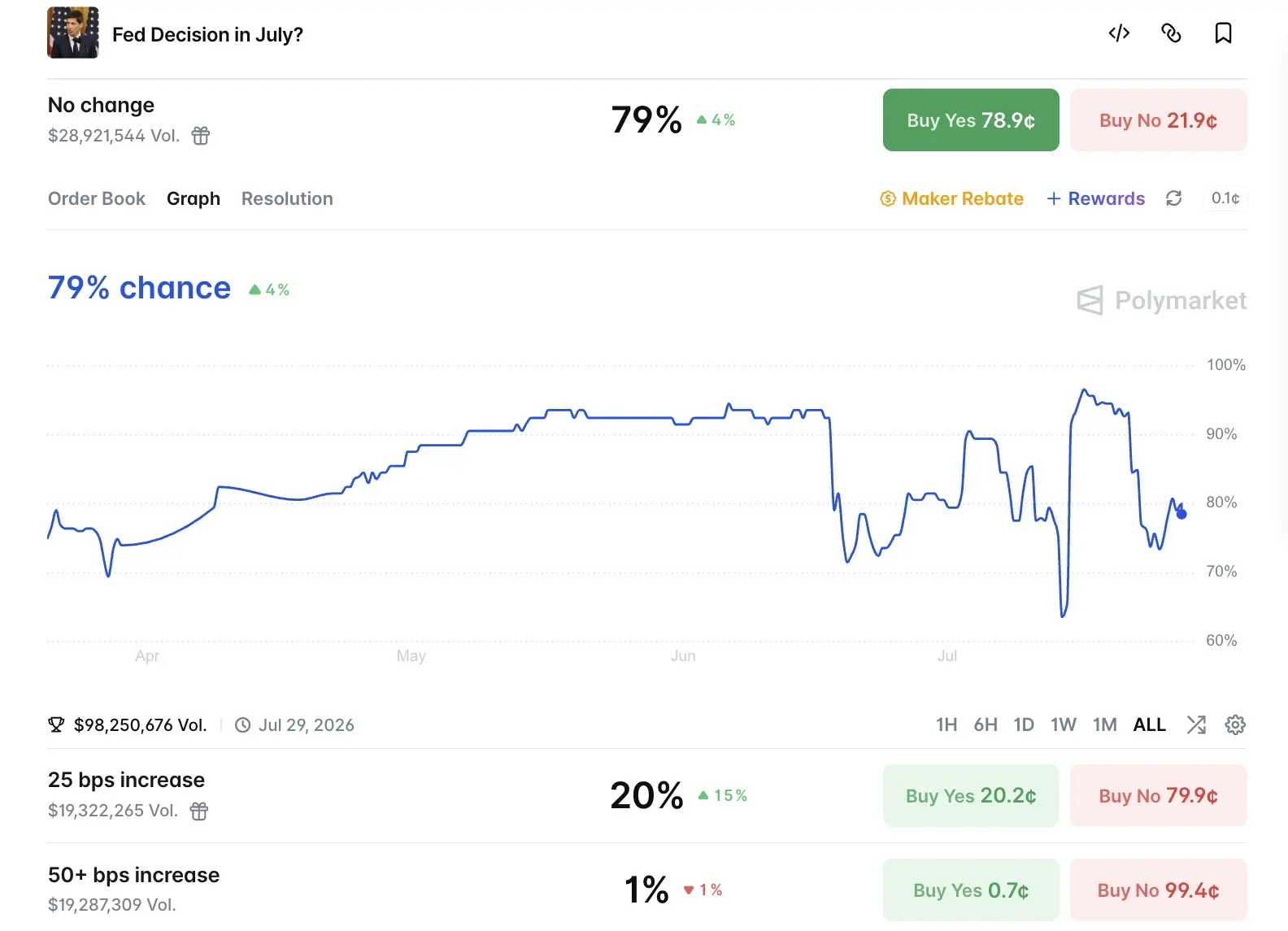Open the 0.1¢ tick size selector
The width and height of the screenshot is (1288, 931).
1225,198
